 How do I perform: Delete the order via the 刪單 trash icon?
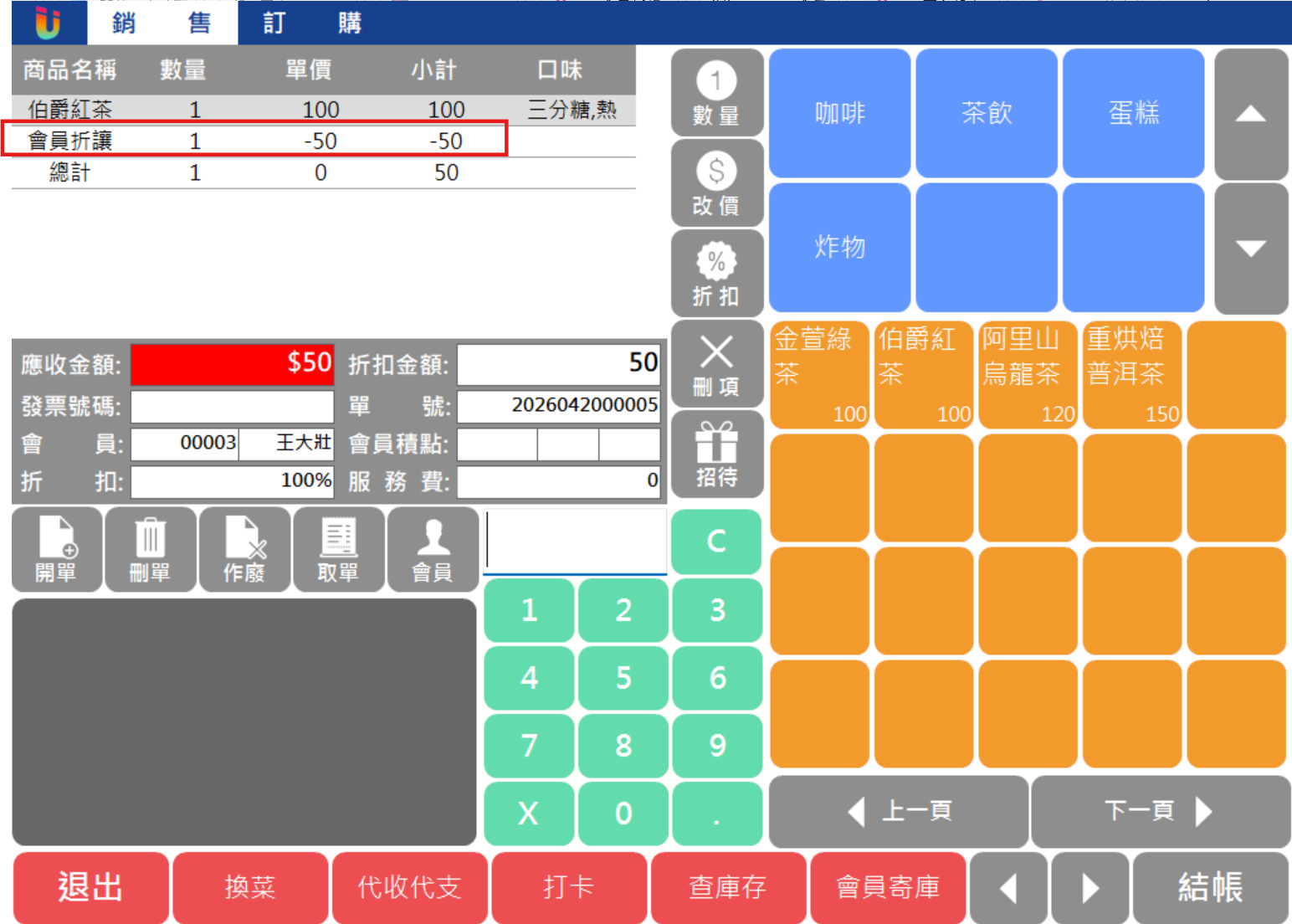pos(151,550)
